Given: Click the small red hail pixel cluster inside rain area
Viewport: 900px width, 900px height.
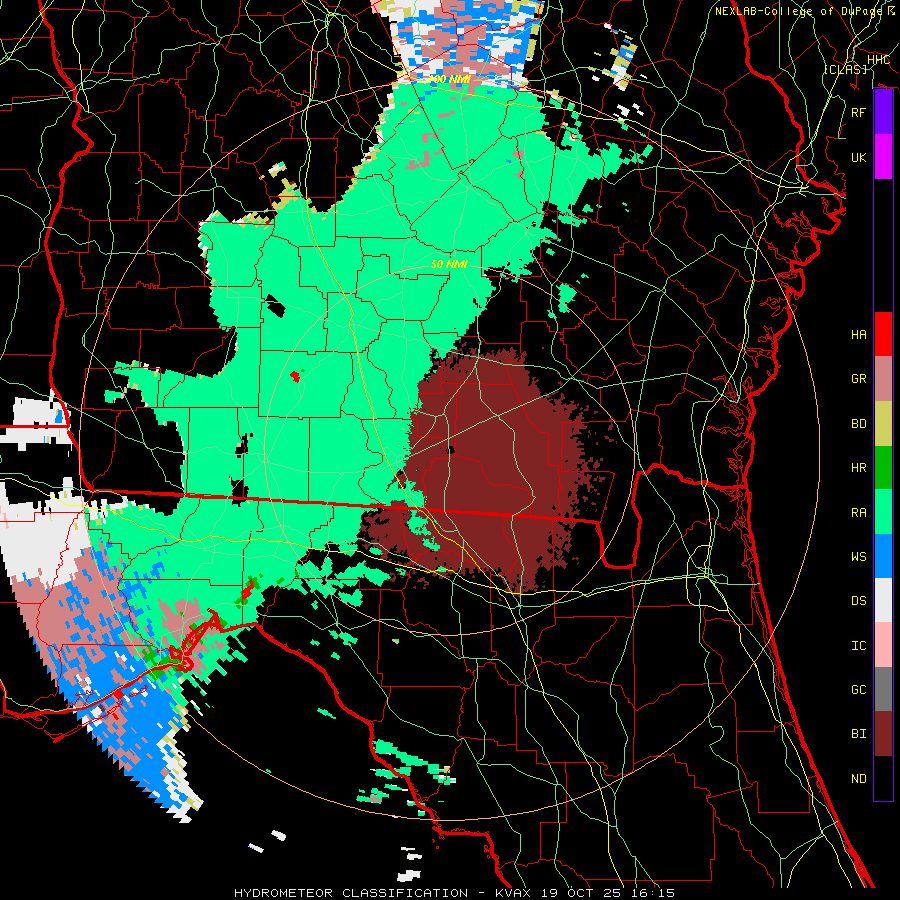Looking at the screenshot, I should pyautogui.click(x=294, y=377).
